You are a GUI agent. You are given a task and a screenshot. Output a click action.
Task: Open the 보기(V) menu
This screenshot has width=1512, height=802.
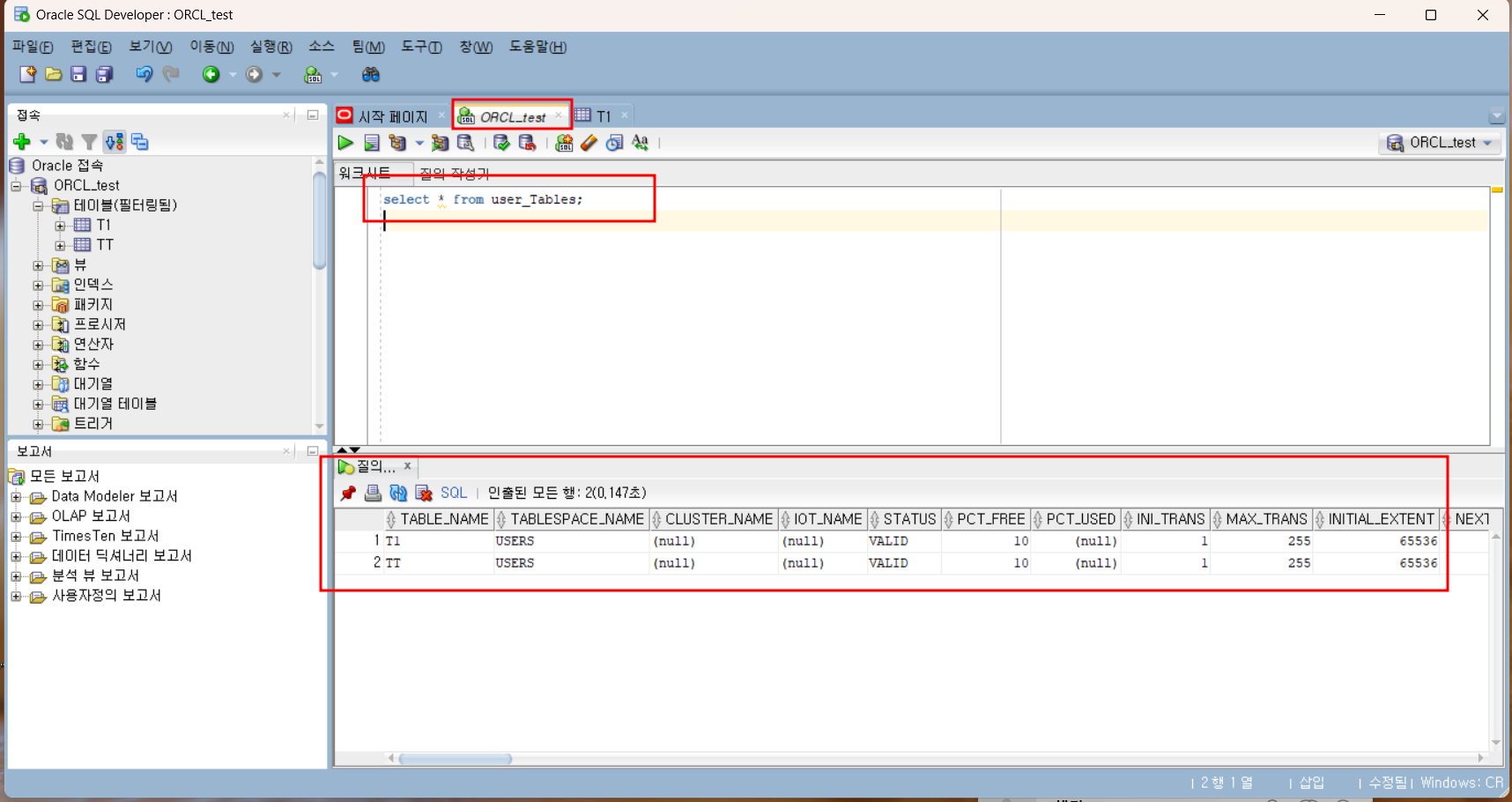pos(151,47)
